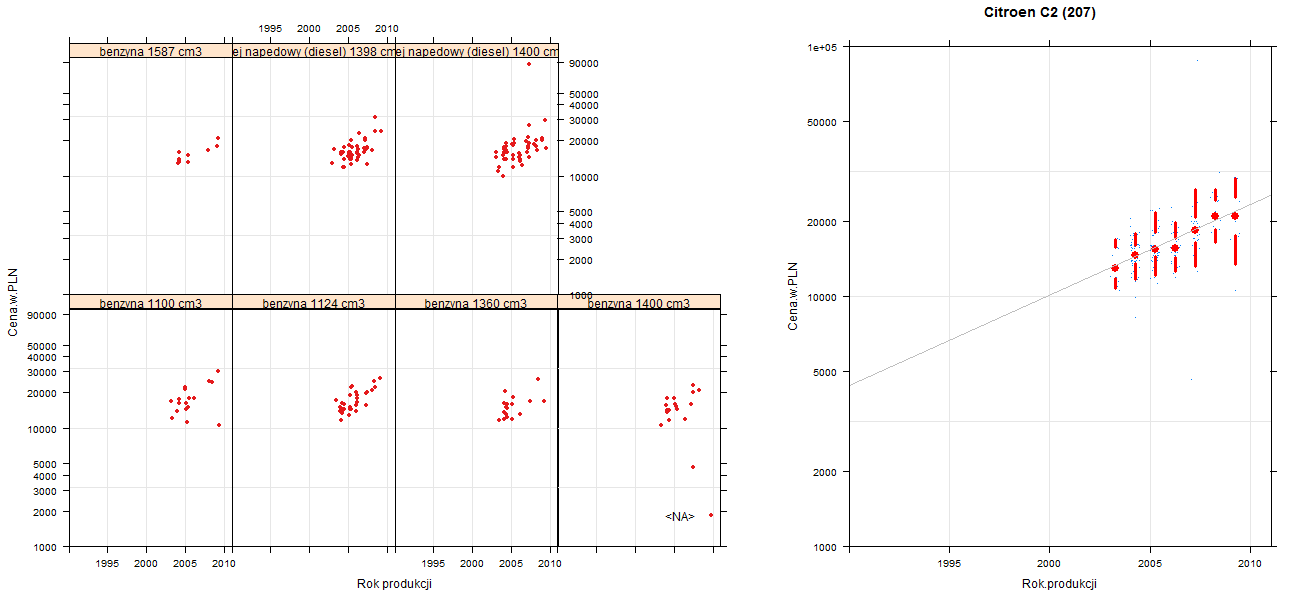Click the "1995" tick below the benzyna 1100 panel
This screenshot has width=1300, height=600.
coord(108,564)
